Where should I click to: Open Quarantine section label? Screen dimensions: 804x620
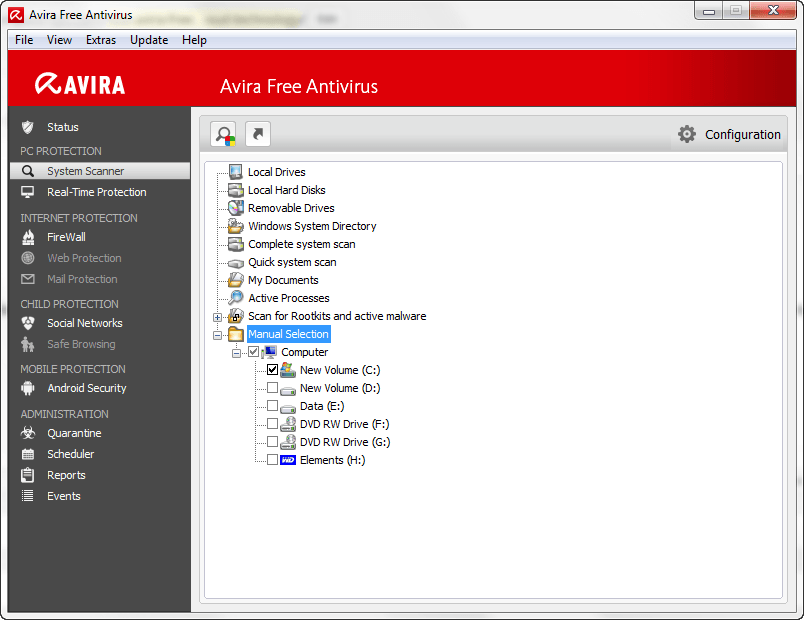[74, 433]
